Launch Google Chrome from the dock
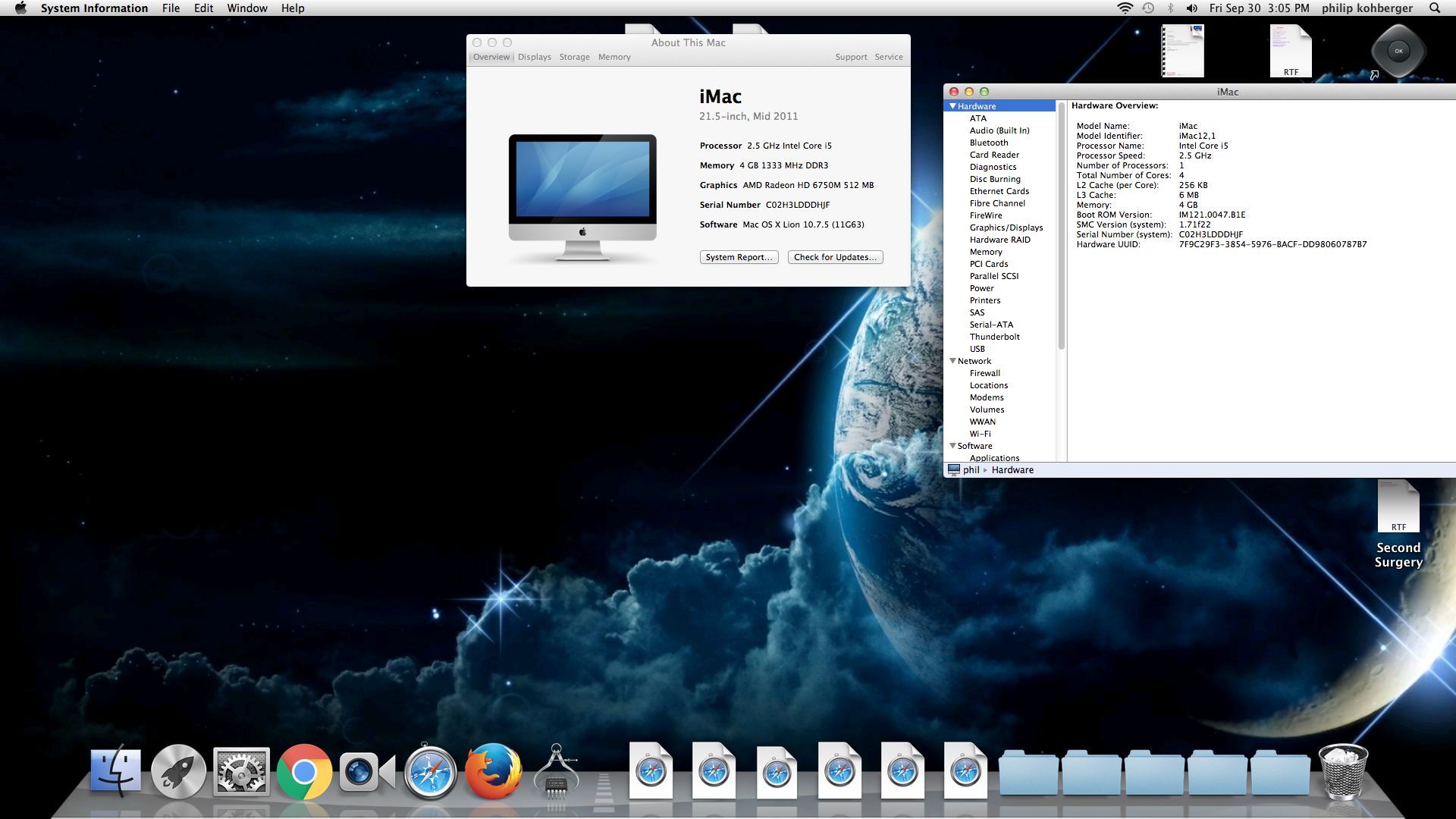Image resolution: width=1456 pixels, height=819 pixels. [304, 772]
